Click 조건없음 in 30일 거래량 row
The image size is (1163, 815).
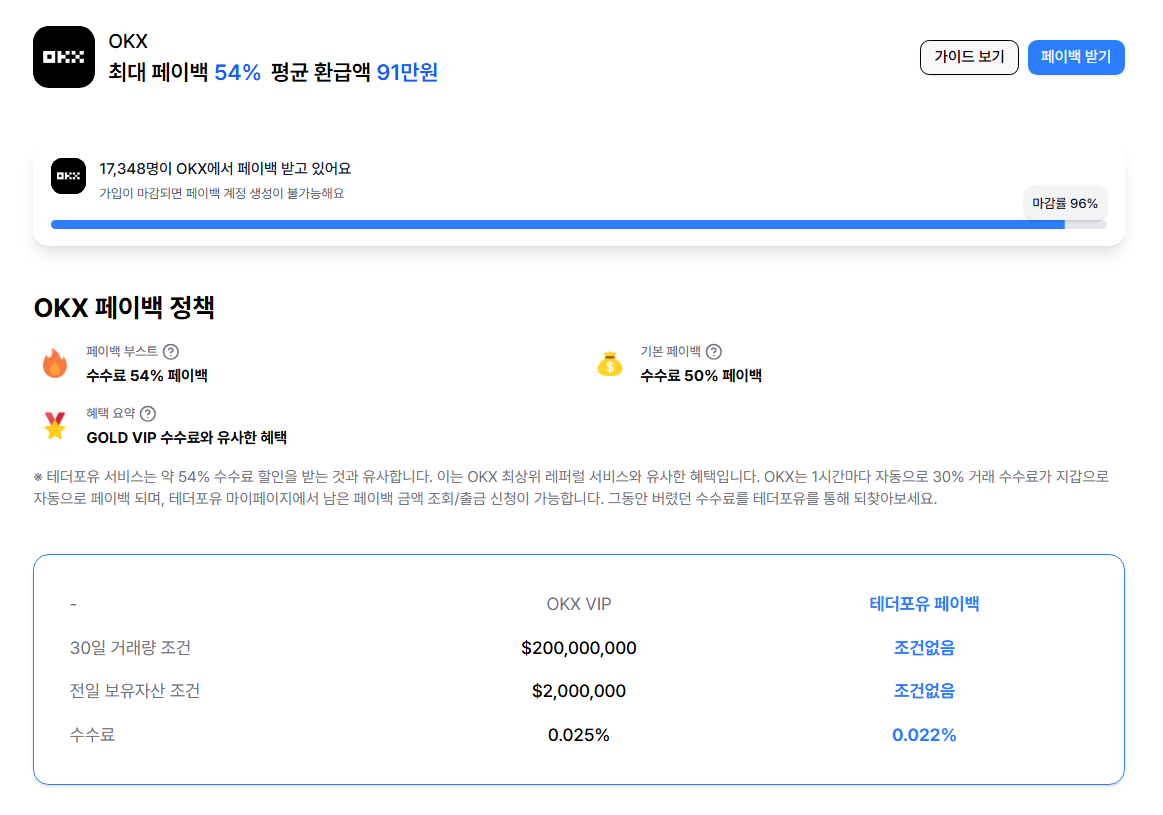point(924,647)
